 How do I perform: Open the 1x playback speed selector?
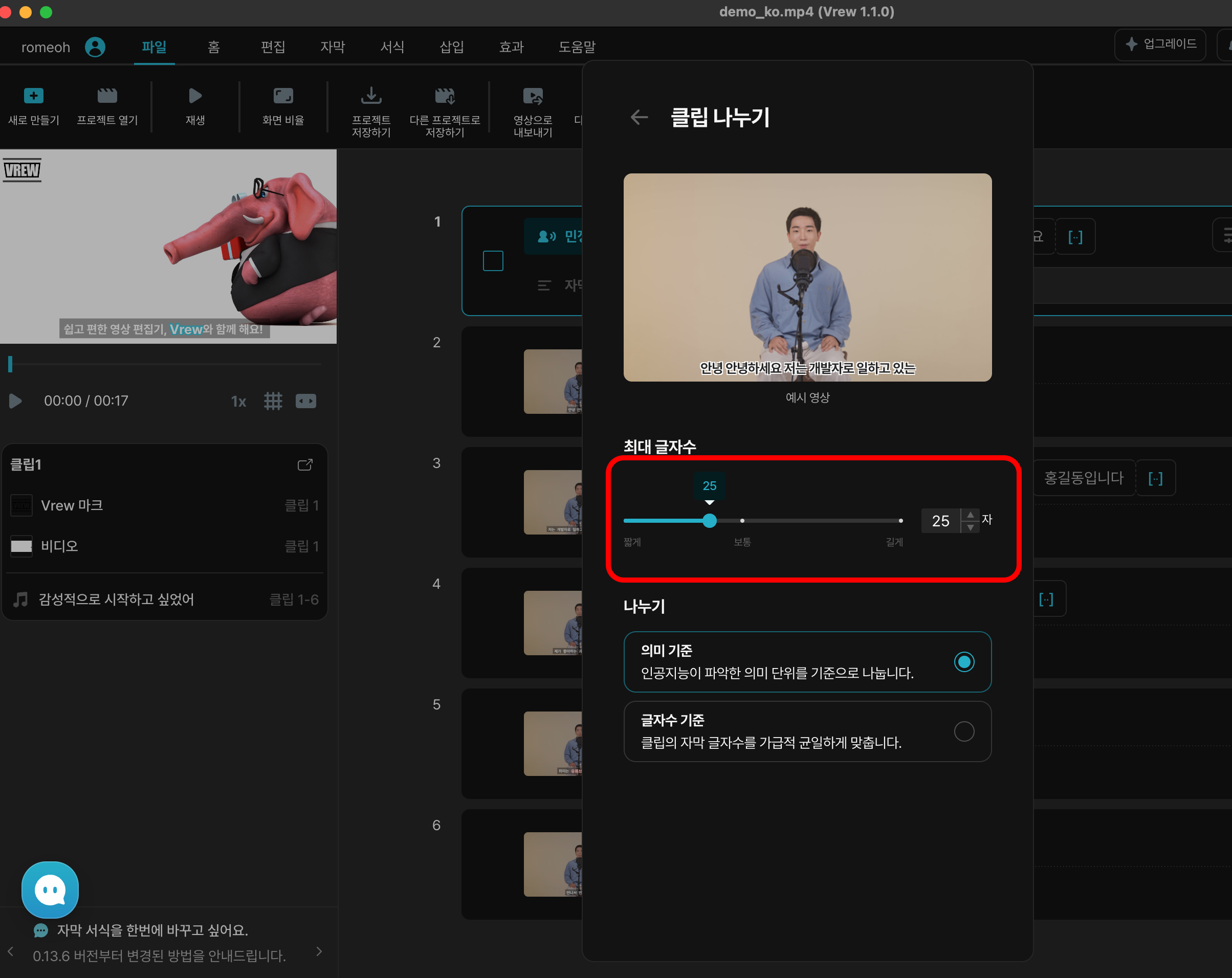(x=238, y=402)
